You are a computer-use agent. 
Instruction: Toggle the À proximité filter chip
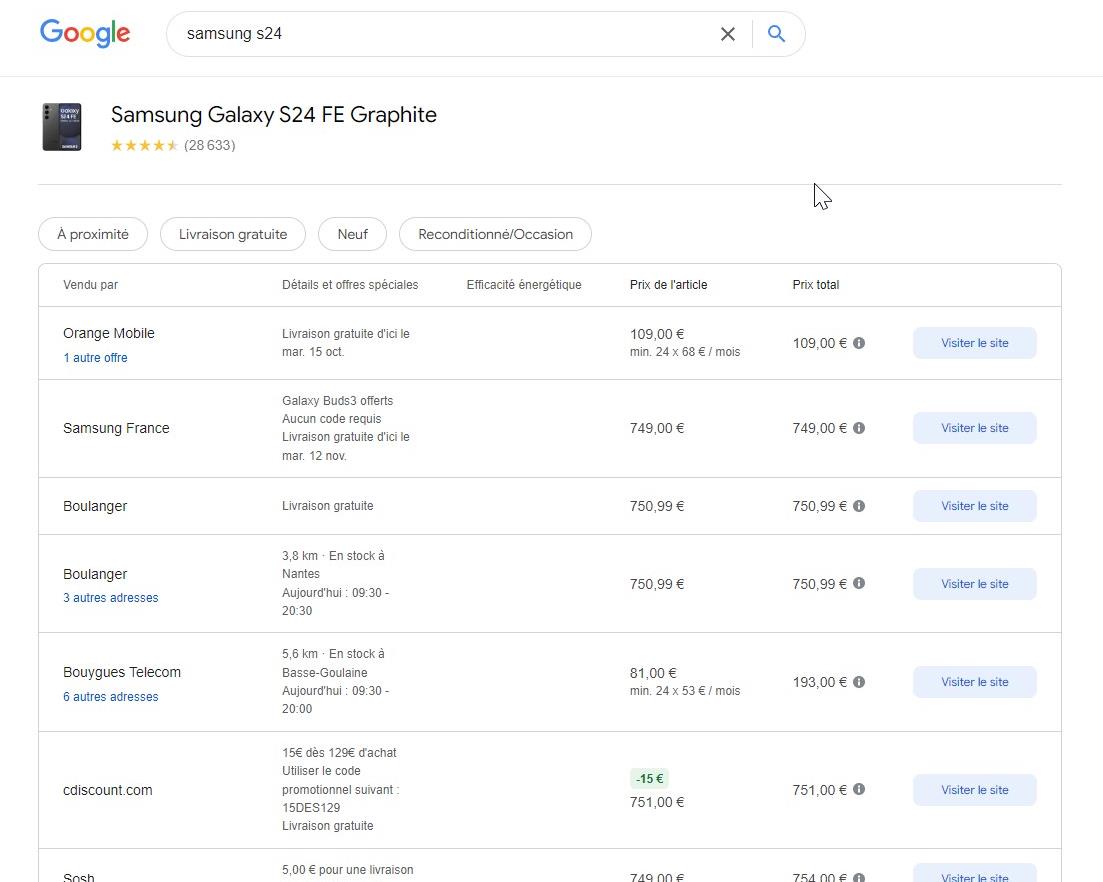(93, 234)
